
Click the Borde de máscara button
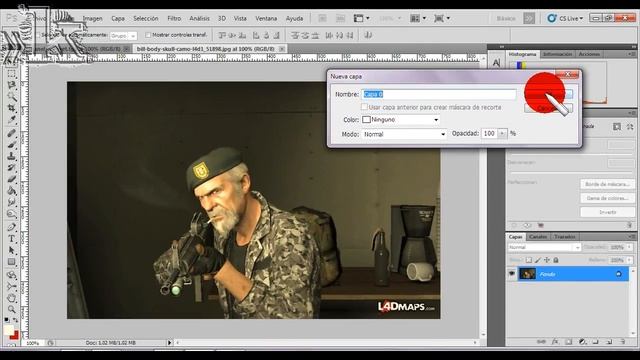[x=607, y=184]
